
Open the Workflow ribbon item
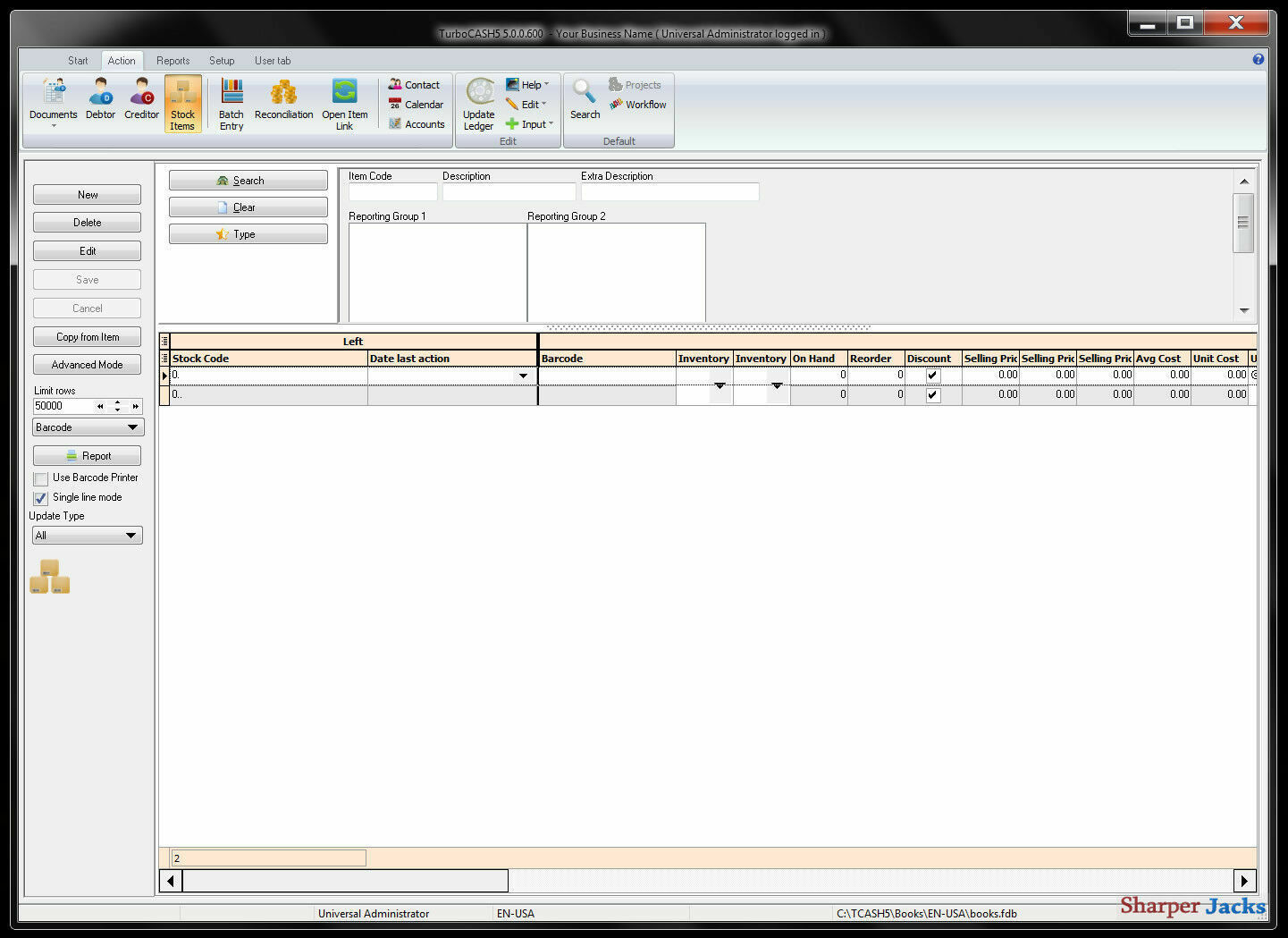(638, 105)
